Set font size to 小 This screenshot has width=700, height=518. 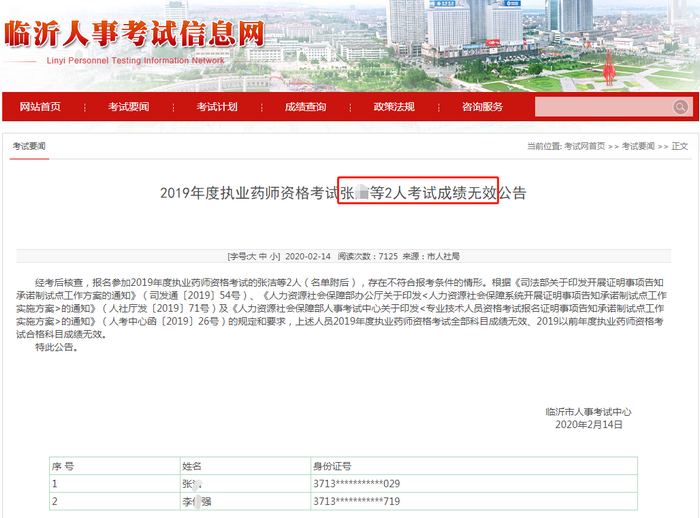click(x=275, y=256)
